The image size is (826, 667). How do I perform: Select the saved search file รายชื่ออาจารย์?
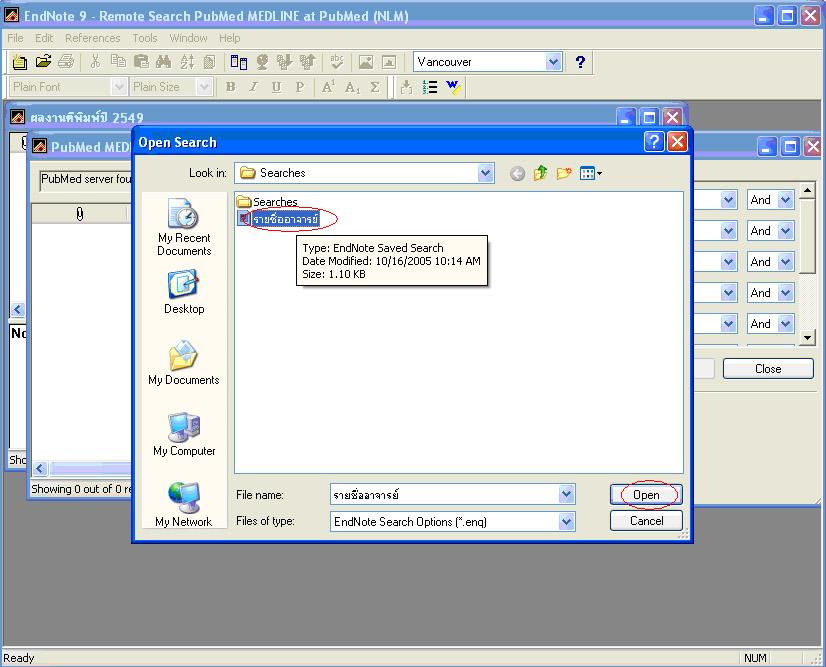click(279, 218)
